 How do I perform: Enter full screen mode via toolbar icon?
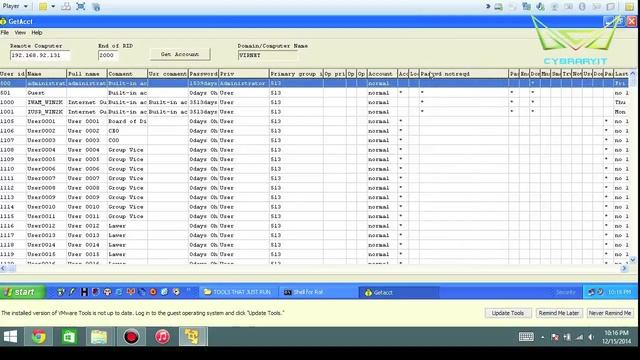pos(81,7)
